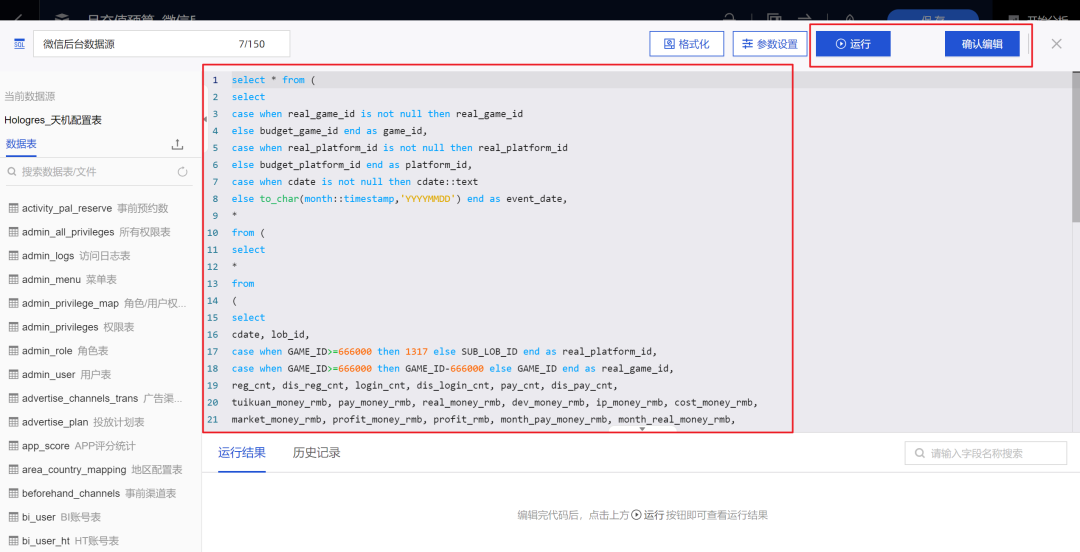Click code line 1 'select * from ('
Viewport: 1080px width, 552px height.
point(273,80)
